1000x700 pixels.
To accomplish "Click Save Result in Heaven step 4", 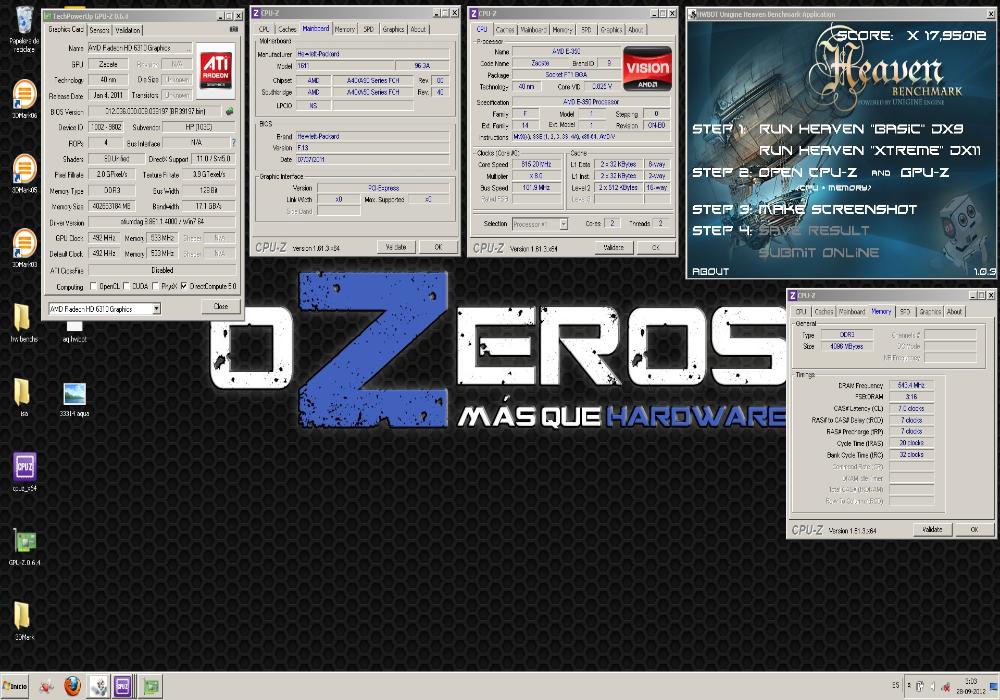I will [814, 231].
